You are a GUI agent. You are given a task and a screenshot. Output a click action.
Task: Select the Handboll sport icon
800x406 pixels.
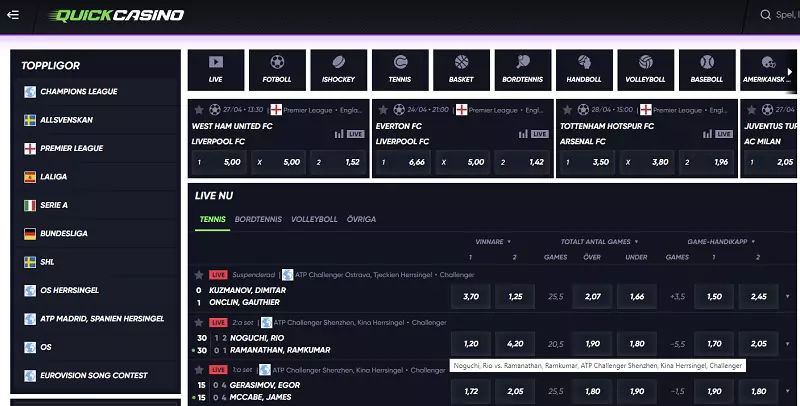[584, 68]
